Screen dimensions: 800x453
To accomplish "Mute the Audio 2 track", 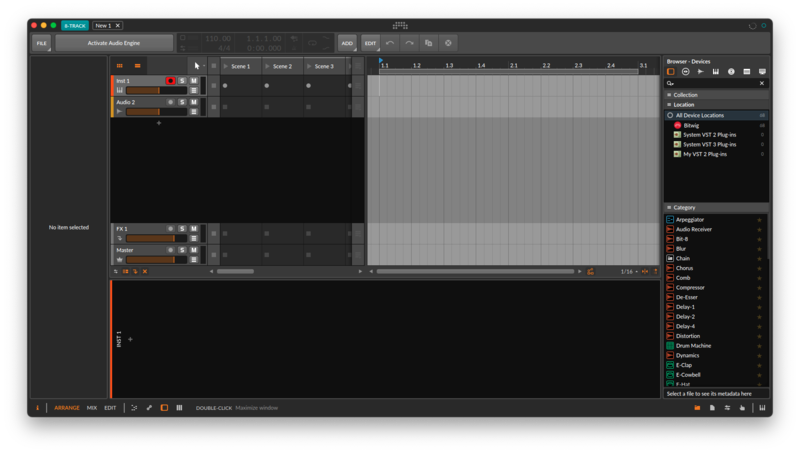I will [194, 102].
